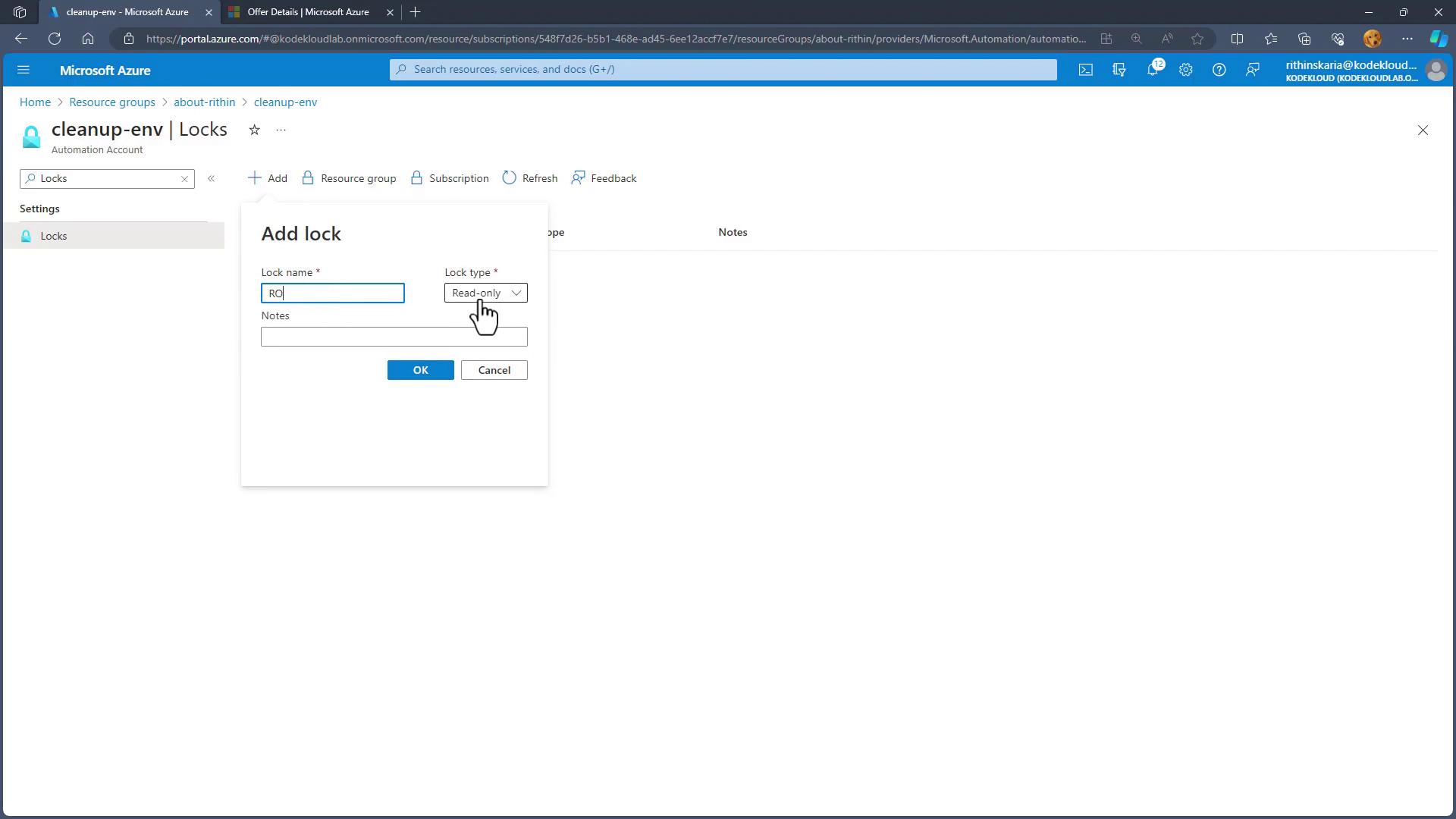Cancel the Add lock dialog
The width and height of the screenshot is (1456, 819).
(494, 370)
